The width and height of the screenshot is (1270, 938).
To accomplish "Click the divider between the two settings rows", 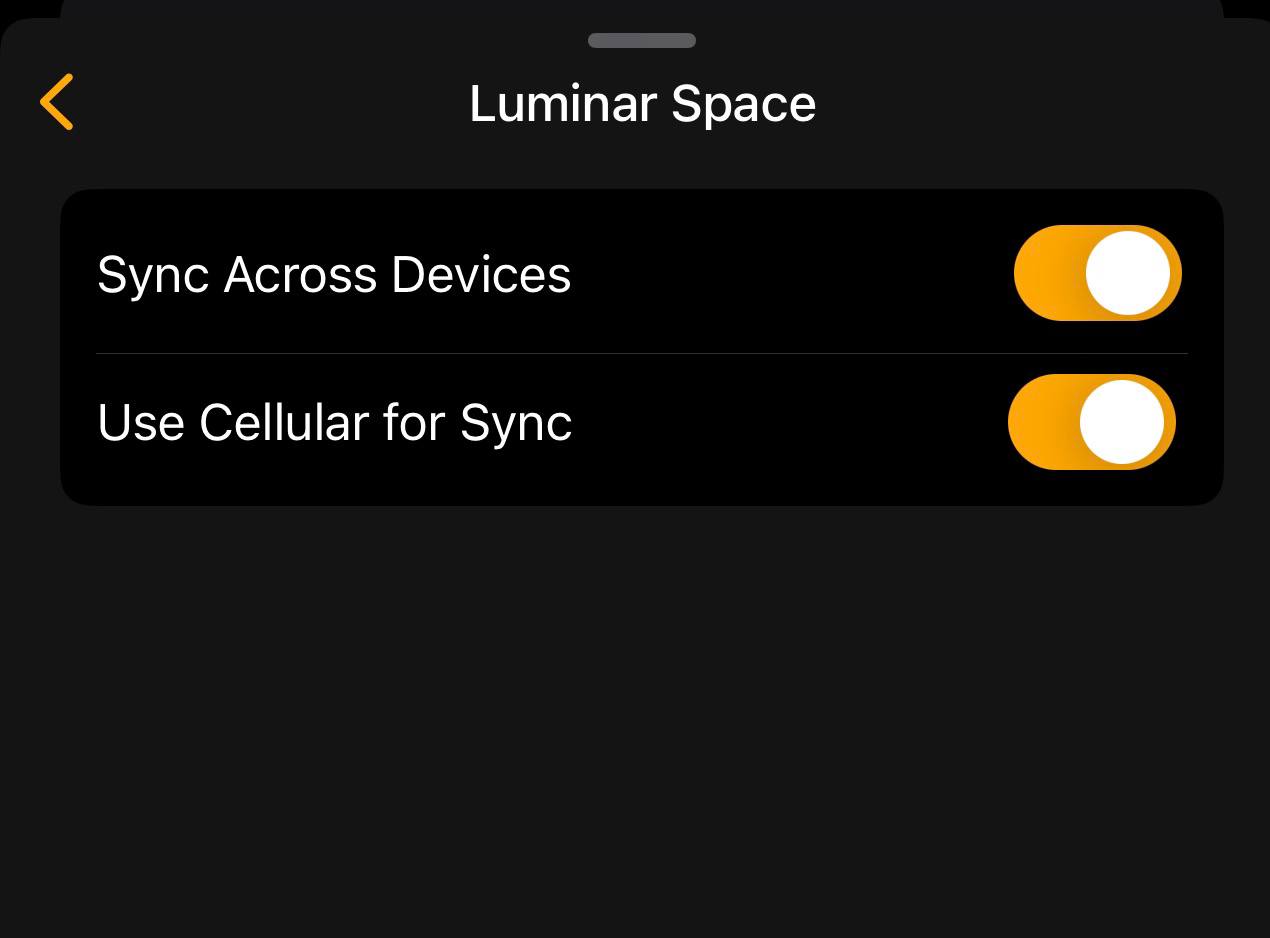I will 640,353.
